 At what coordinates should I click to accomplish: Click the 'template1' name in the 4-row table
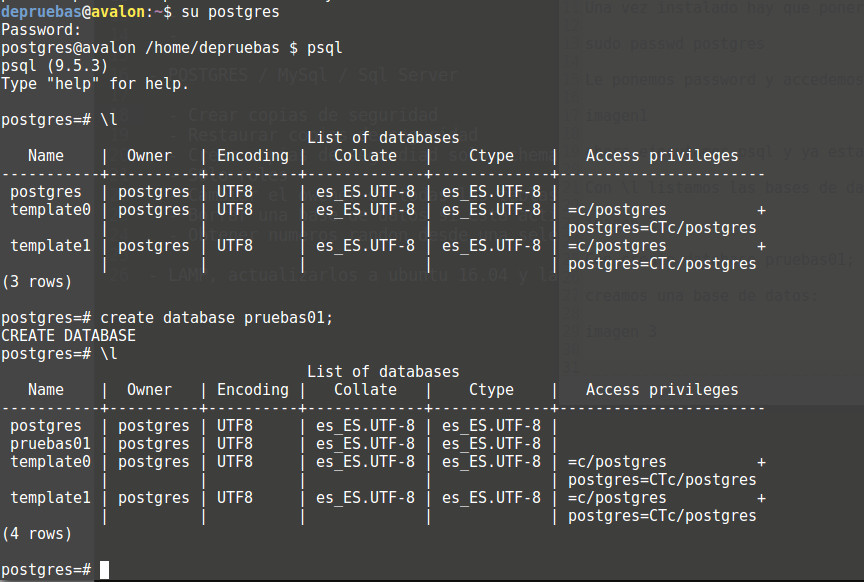50,498
